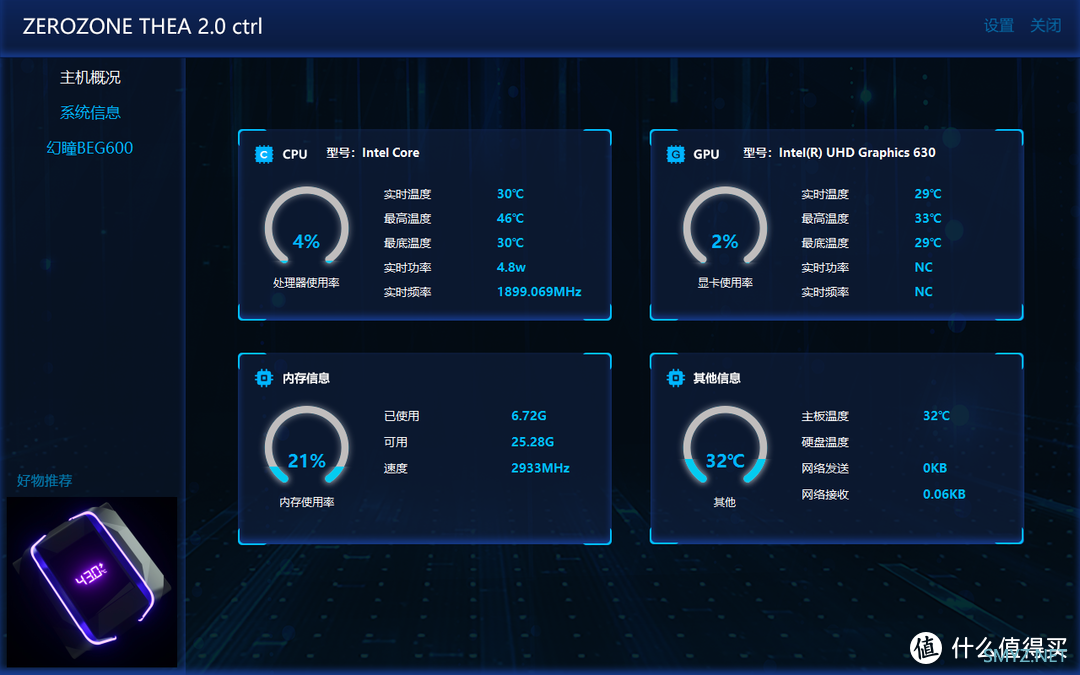Switch to the 系统信息 tab
Screen dimensions: 1080x675
(x=90, y=113)
